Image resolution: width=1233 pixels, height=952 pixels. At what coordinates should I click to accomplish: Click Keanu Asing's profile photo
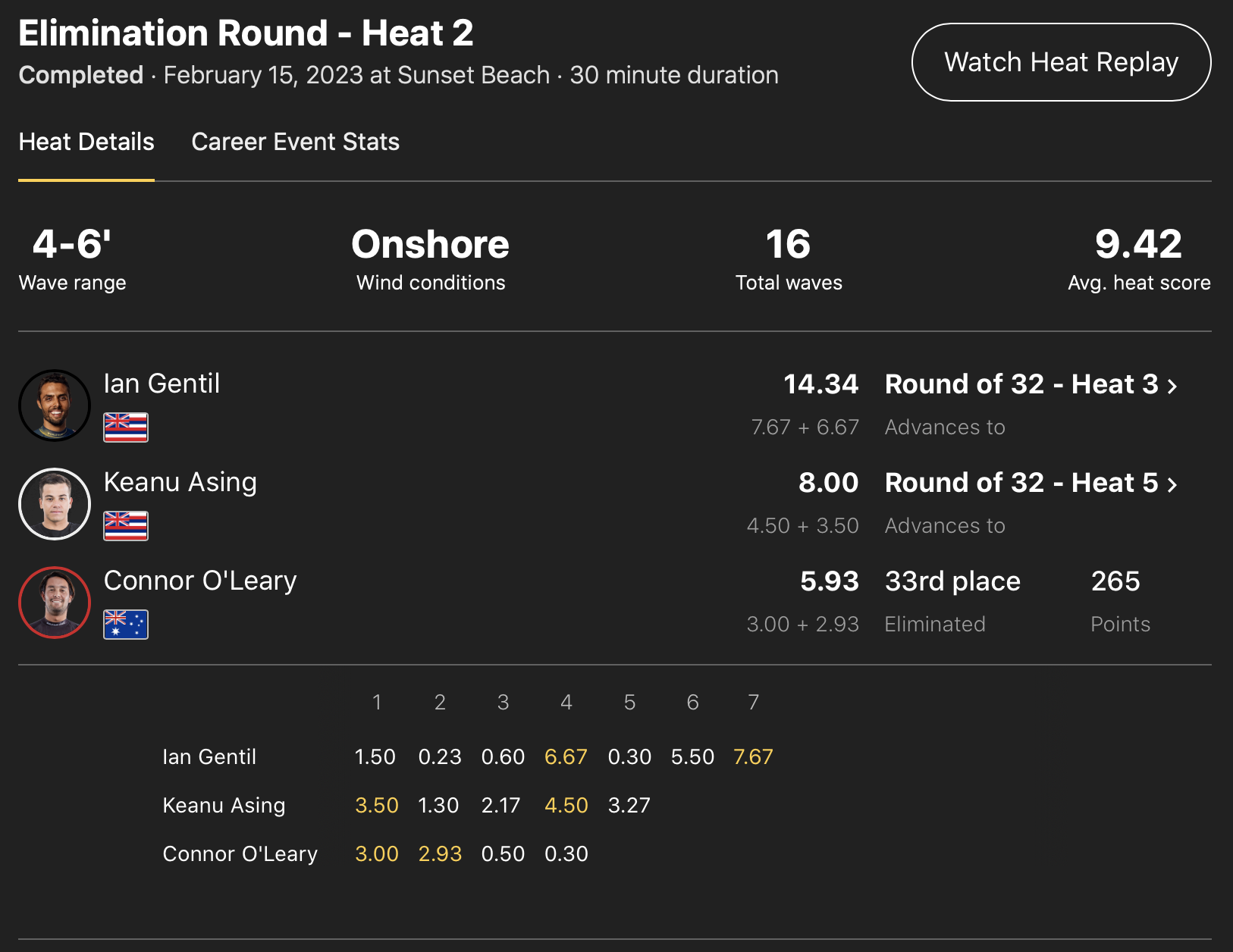55,504
